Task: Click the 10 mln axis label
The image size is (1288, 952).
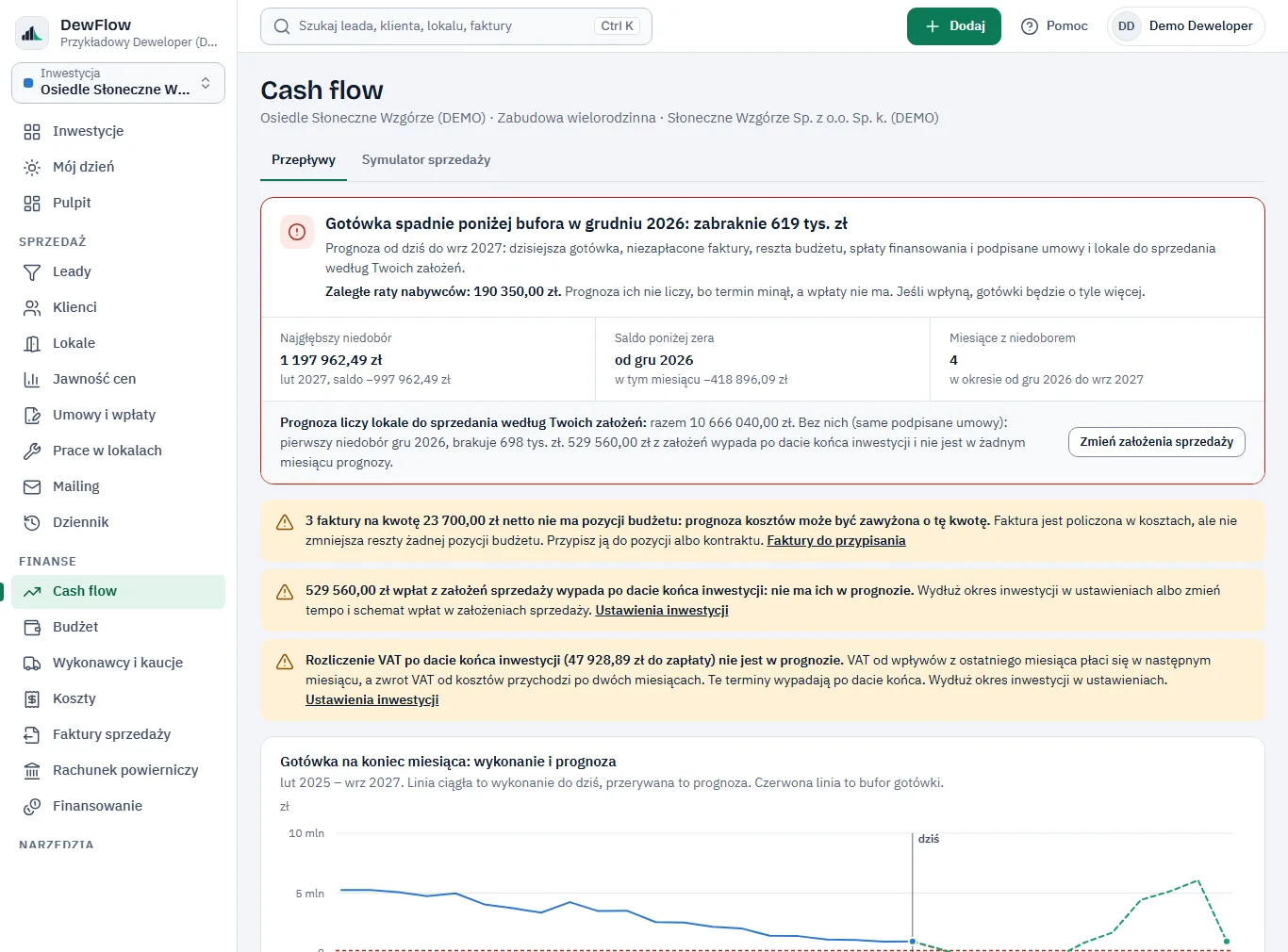Action: pyautogui.click(x=306, y=833)
